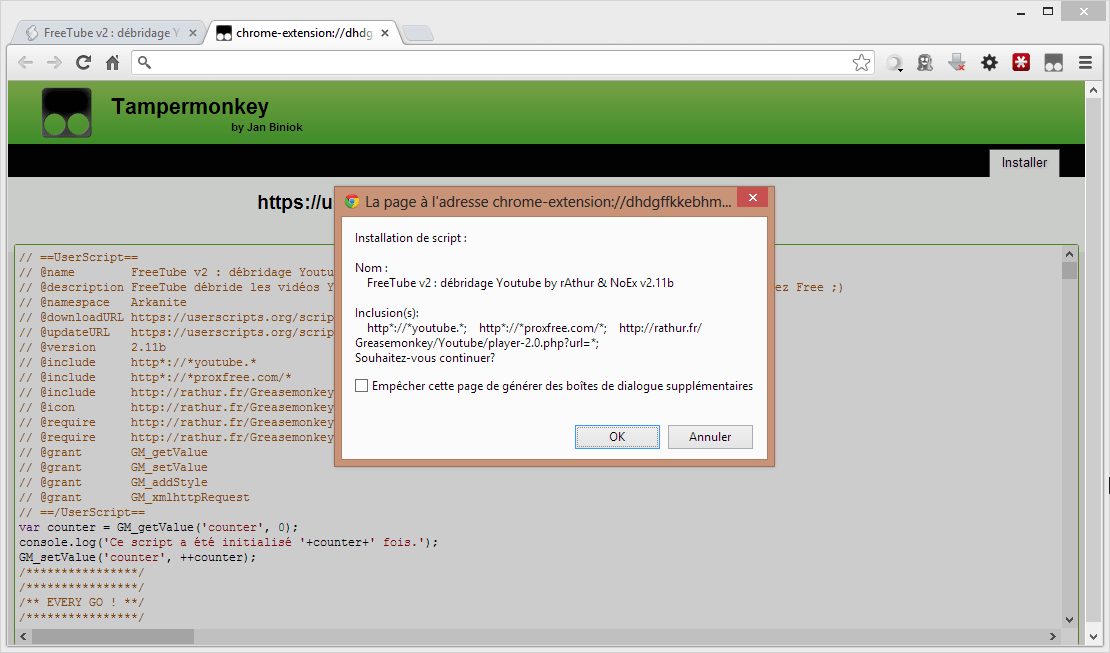Click horizontal scrollbar left arrow
Image resolution: width=1110 pixels, height=653 pixels.
(23, 636)
